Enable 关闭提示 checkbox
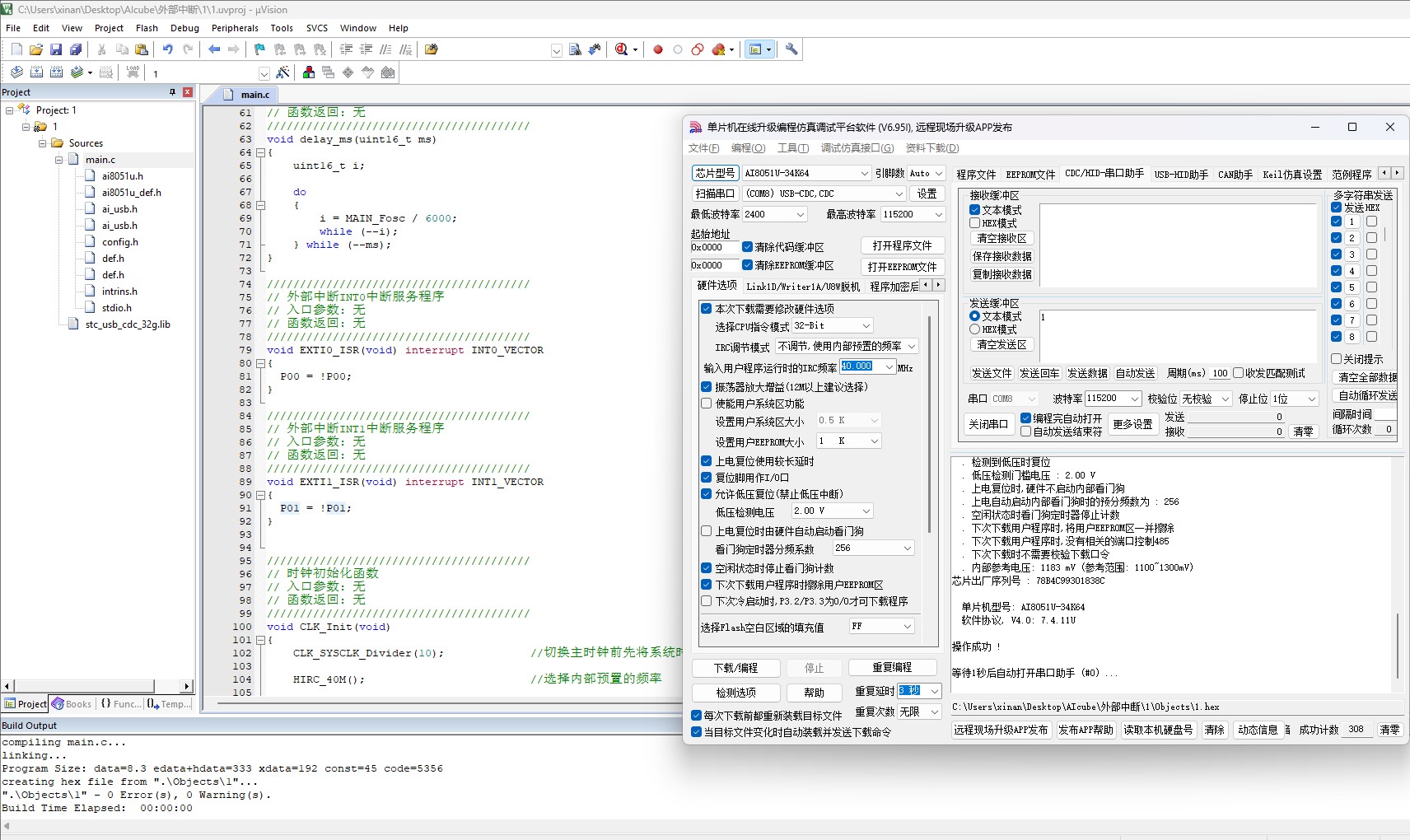 [1336, 359]
